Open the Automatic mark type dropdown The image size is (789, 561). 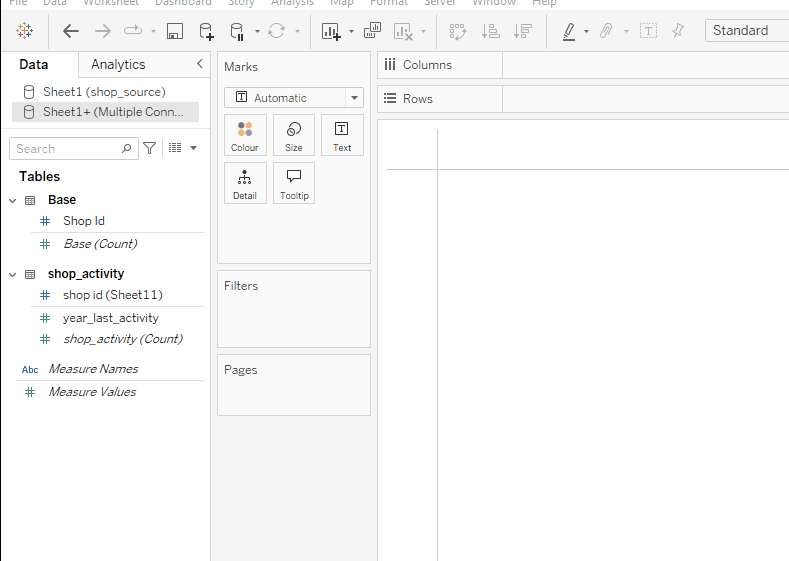[x=293, y=98]
